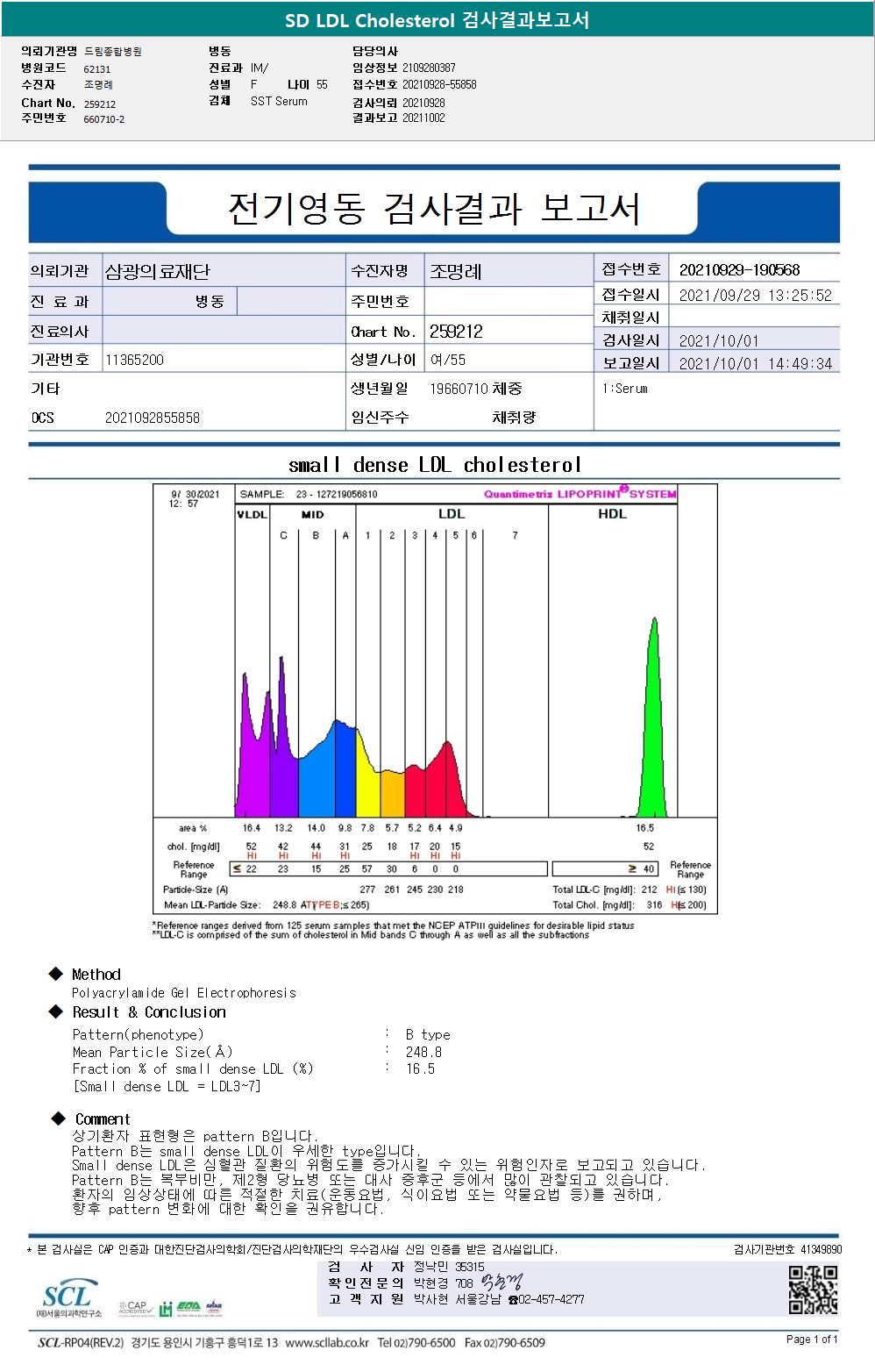Click the teal SD LDL Cholesterol header bar
The height and width of the screenshot is (1372, 875).
tap(437, 19)
